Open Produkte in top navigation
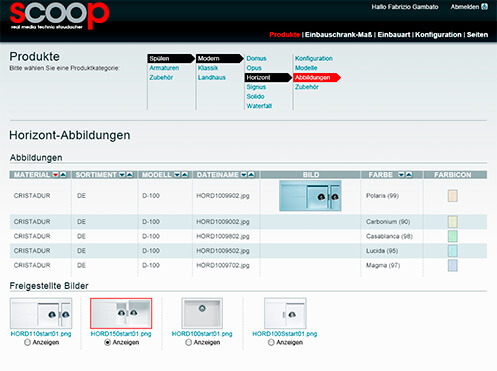The height and width of the screenshot is (371, 497). tap(285, 35)
